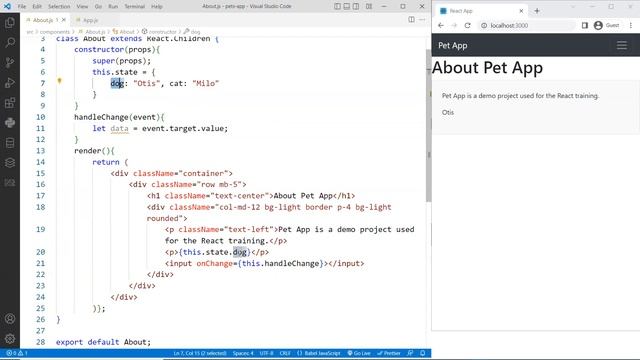The image size is (640, 360).
Task: Open the Extensions view
Action: 10,103
